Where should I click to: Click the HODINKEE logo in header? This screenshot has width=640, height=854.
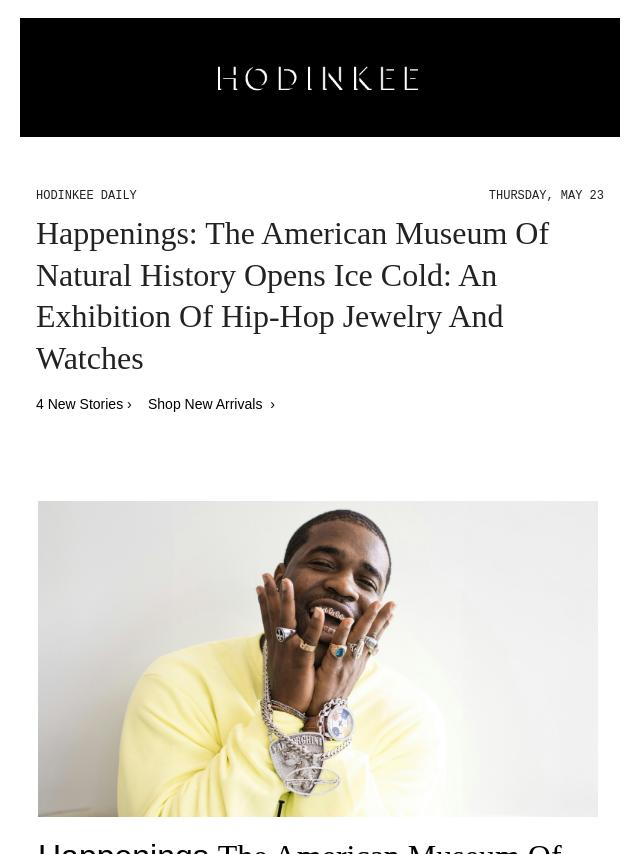point(318,79)
